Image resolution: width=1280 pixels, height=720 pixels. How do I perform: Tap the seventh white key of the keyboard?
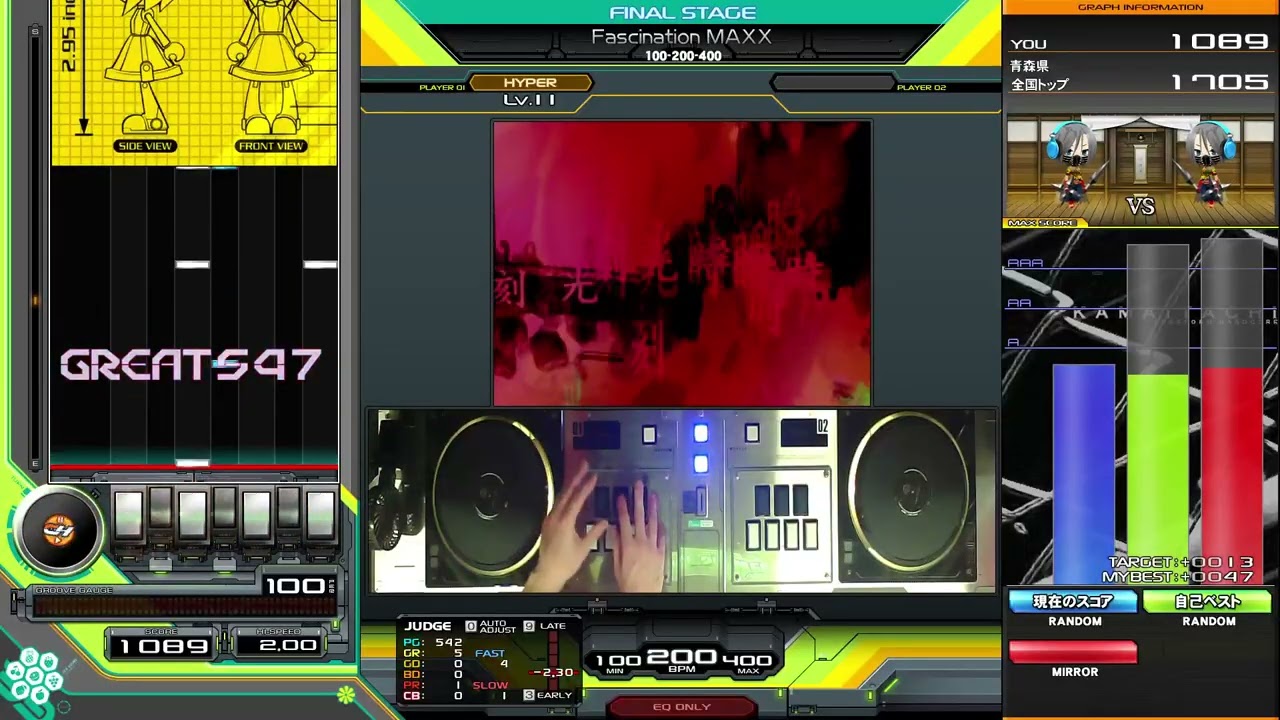tap(320, 515)
